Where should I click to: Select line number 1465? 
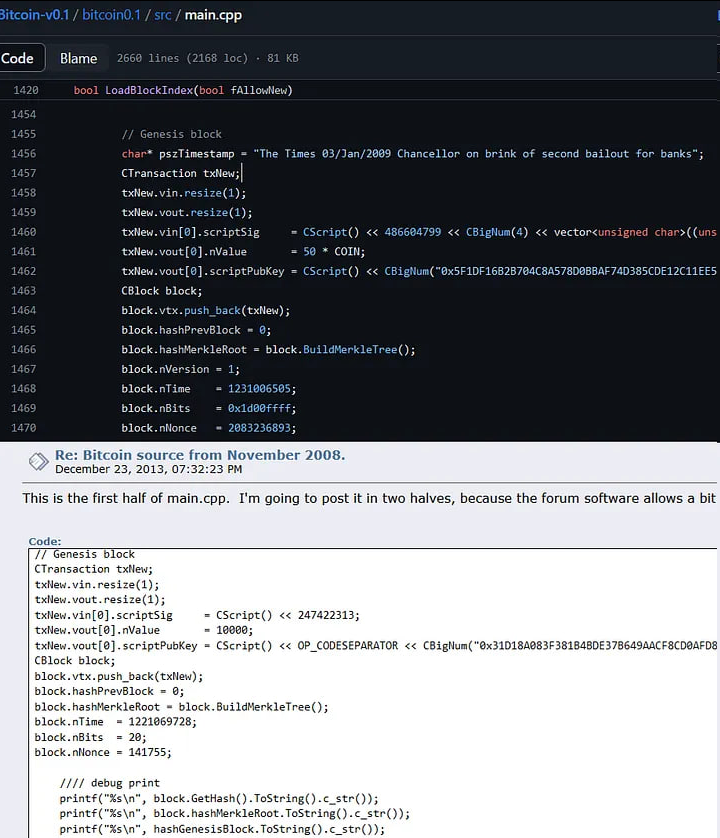click(24, 330)
